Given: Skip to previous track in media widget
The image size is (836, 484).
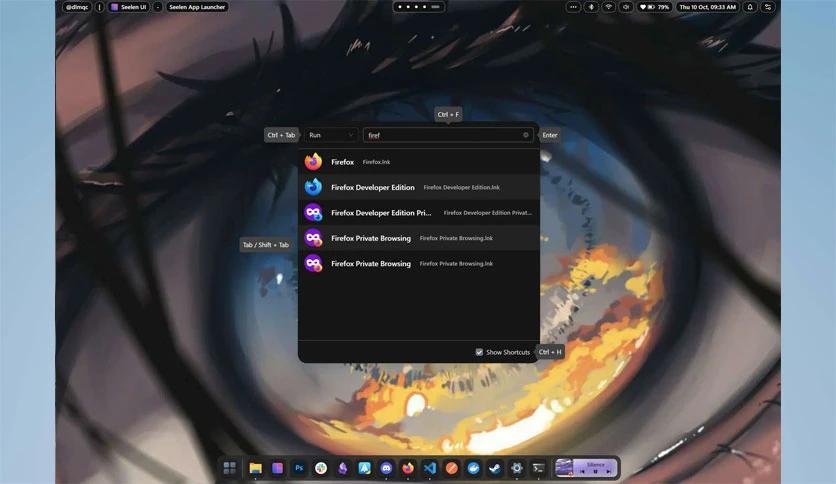Looking at the screenshot, I should click(583, 472).
